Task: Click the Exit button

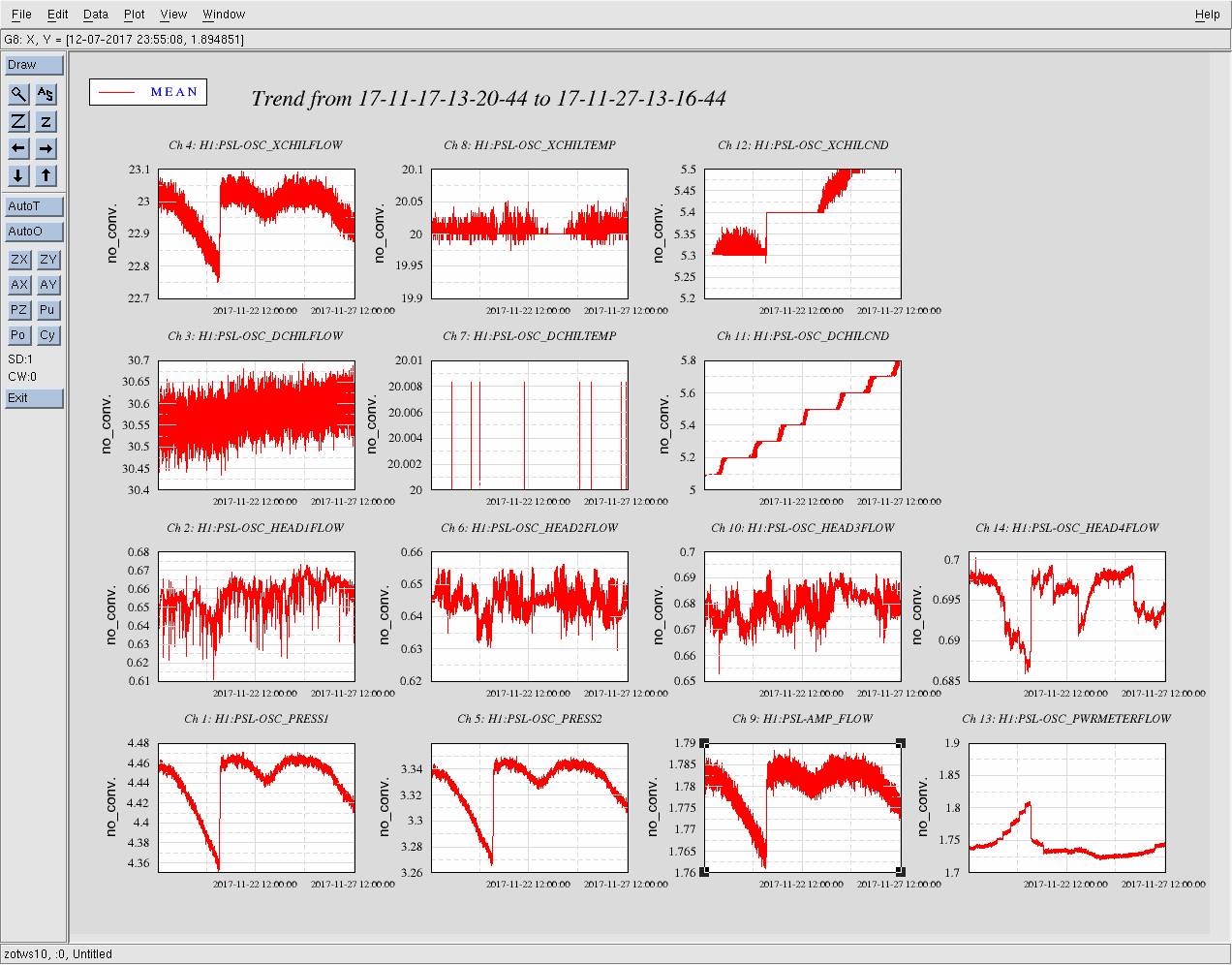Action: (x=34, y=398)
